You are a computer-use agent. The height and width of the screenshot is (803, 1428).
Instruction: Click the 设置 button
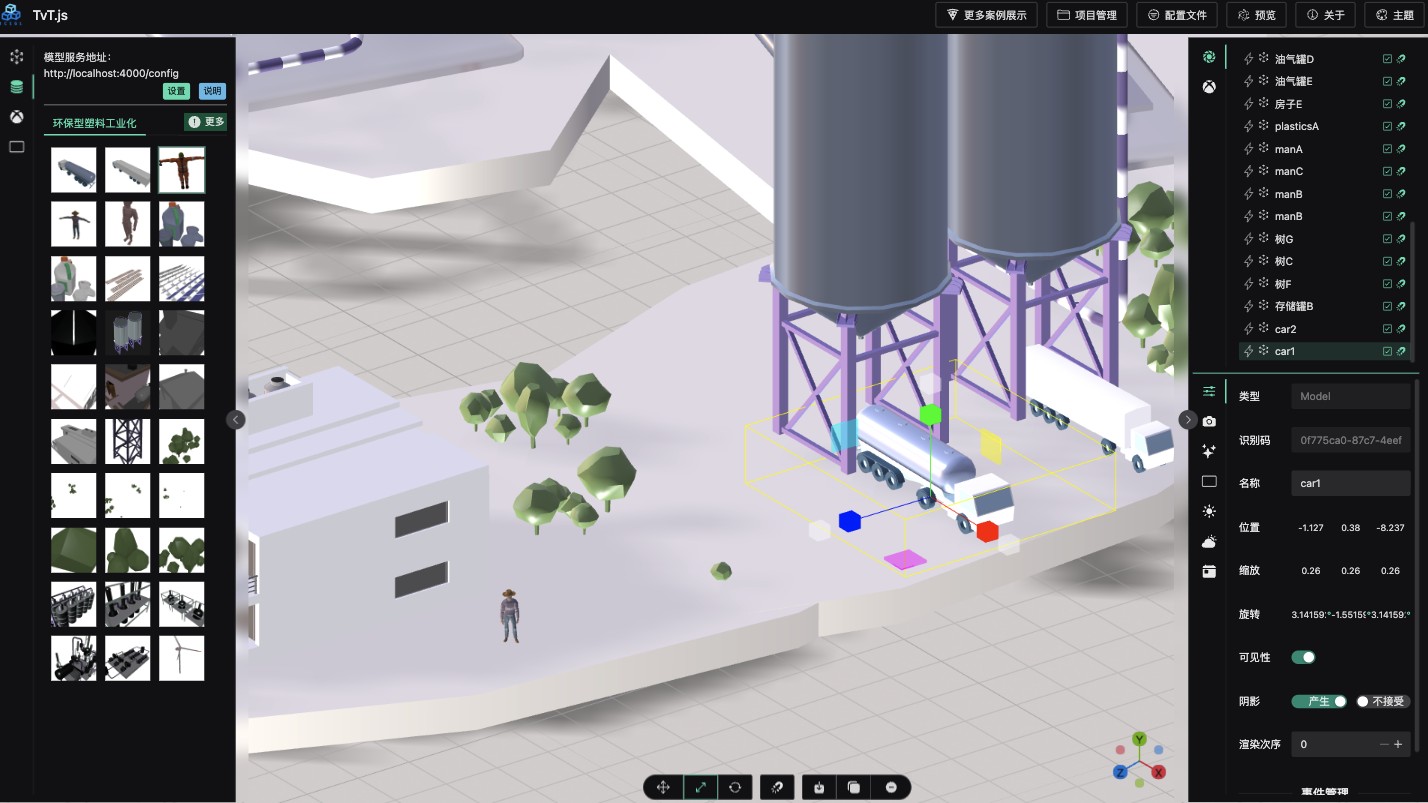177,91
